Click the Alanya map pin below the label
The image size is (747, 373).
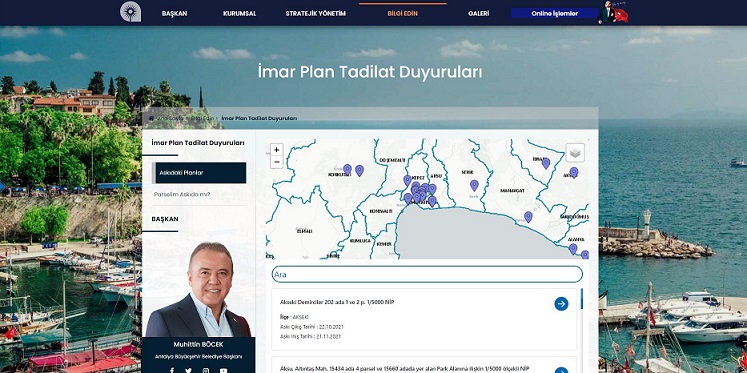click(573, 249)
